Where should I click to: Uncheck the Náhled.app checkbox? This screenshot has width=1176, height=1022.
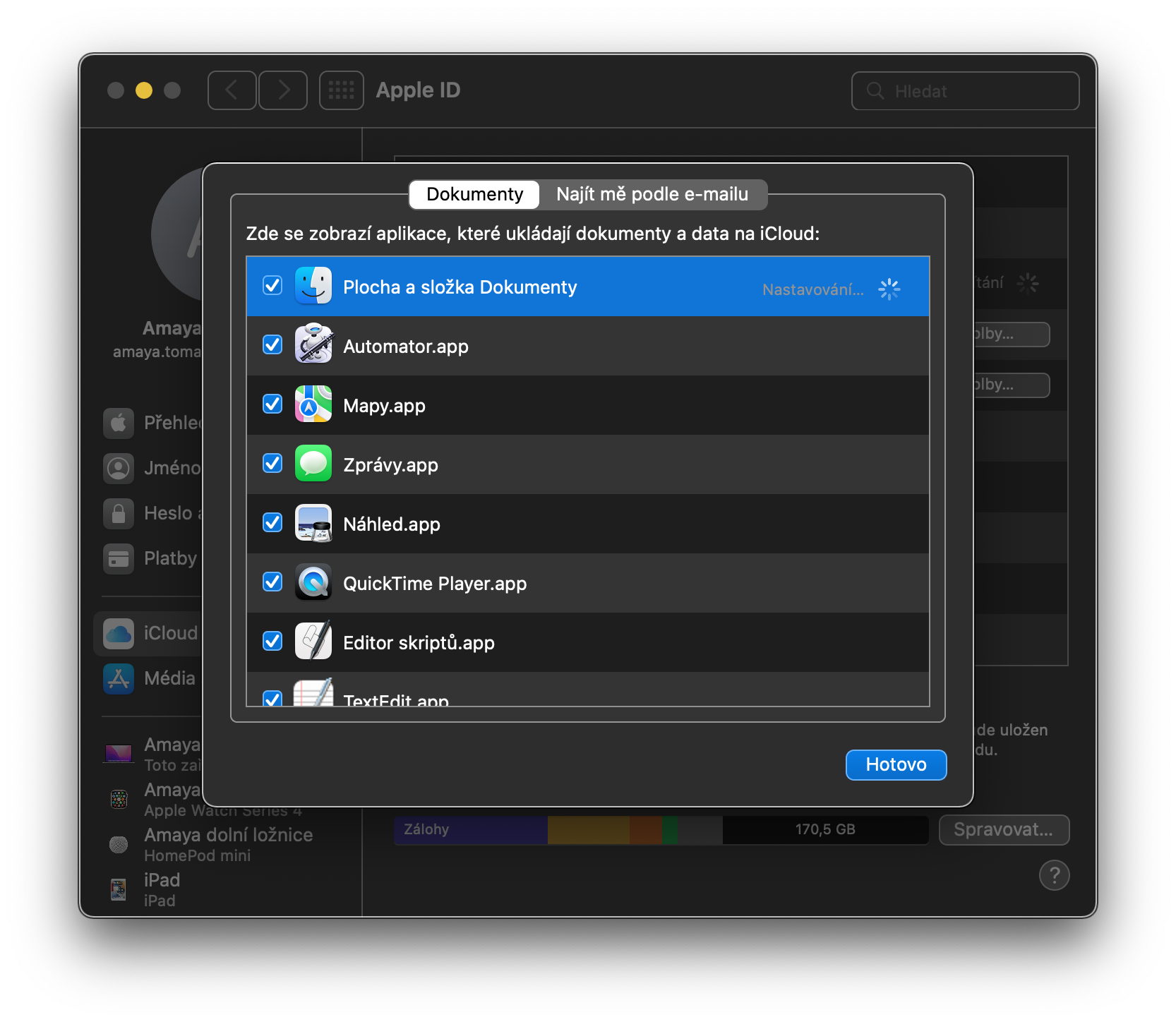click(272, 522)
